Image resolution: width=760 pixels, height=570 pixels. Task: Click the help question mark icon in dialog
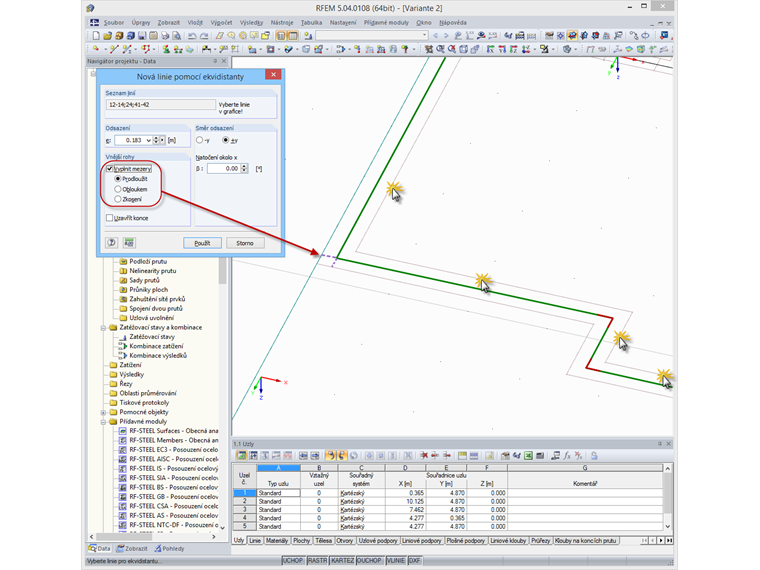click(x=111, y=243)
